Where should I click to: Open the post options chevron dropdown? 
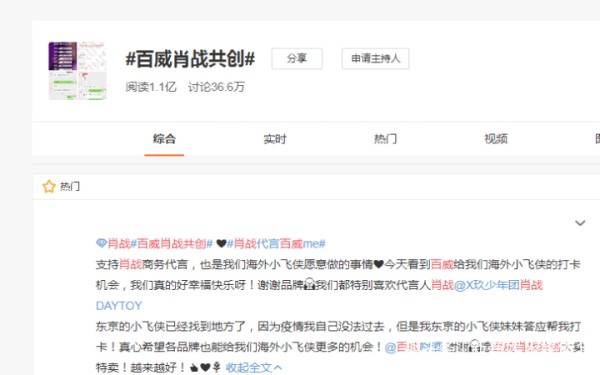tap(580, 223)
